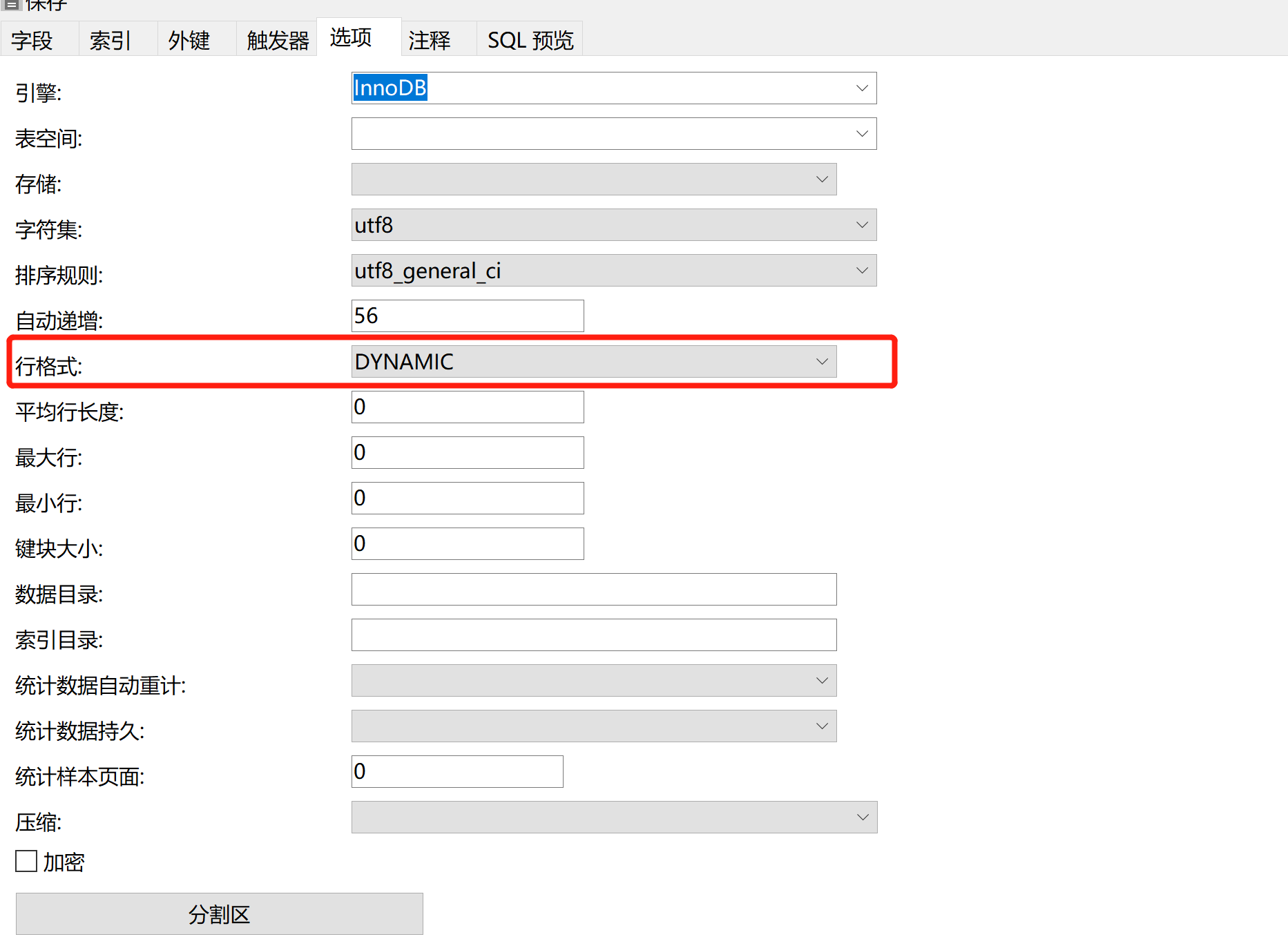Image resolution: width=1288 pixels, height=948 pixels.
Task: Expand the 引擎 InnoDB dropdown arrow
Action: point(861,88)
